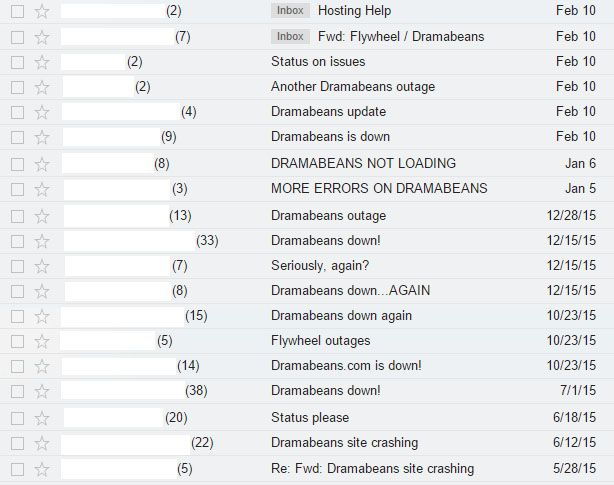The image size is (614, 485).
Task: Check the Seriously, again? row checkbox
Action: 17,267
